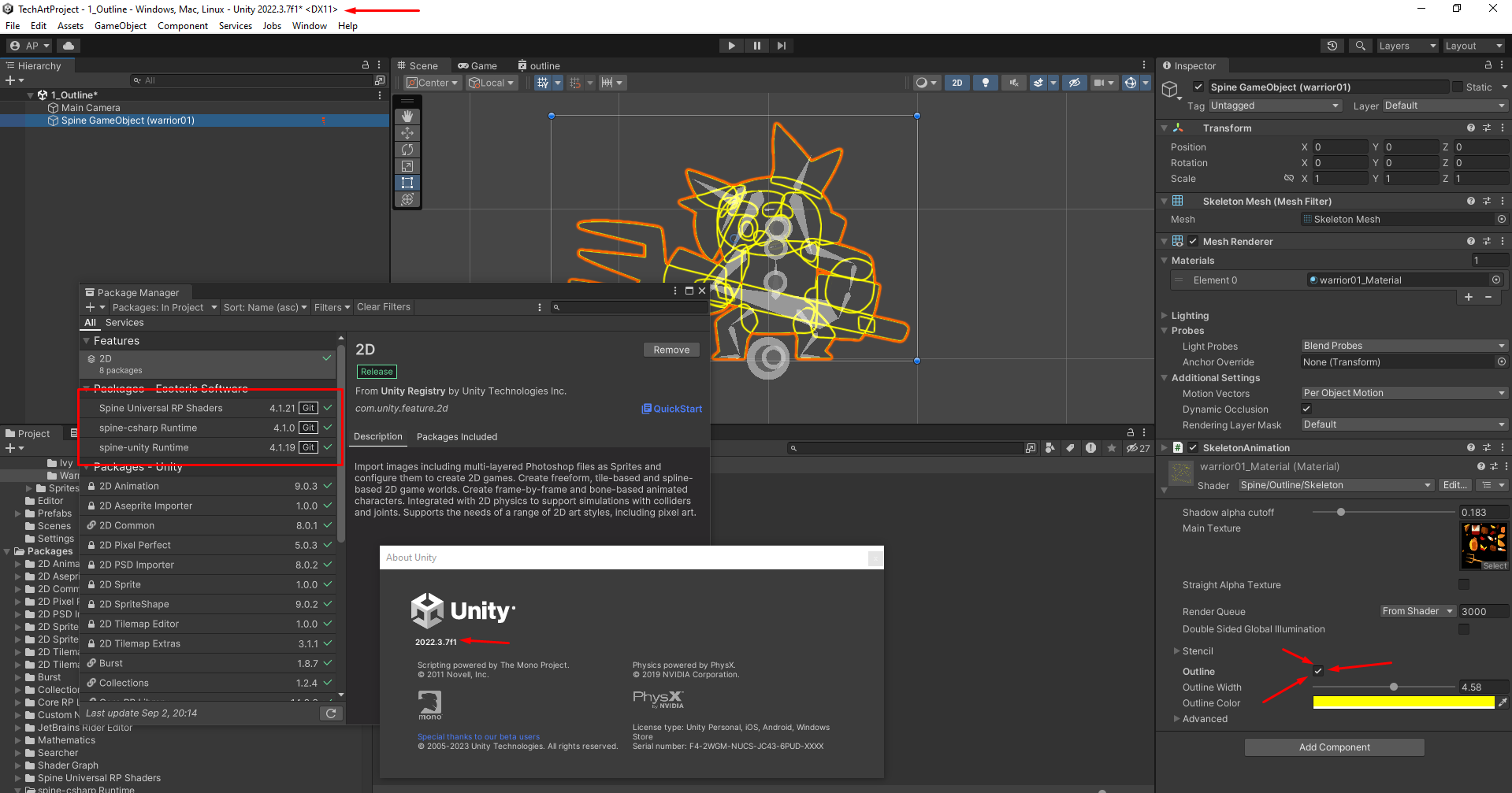The image size is (1512, 793).
Task: Toggle scene lighting bulb icon
Action: click(x=985, y=83)
